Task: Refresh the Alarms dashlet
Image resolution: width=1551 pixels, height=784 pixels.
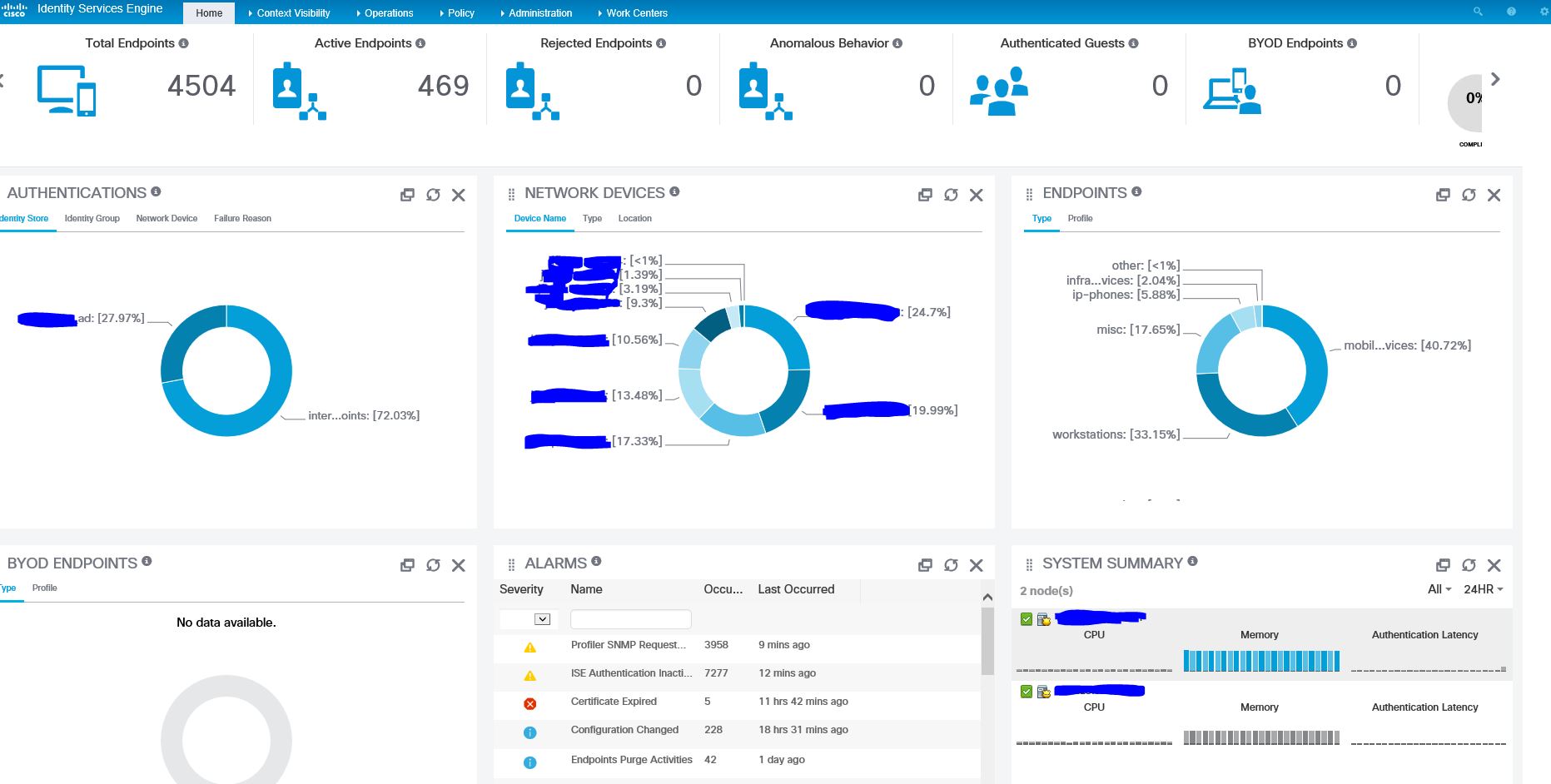Action: [x=951, y=565]
